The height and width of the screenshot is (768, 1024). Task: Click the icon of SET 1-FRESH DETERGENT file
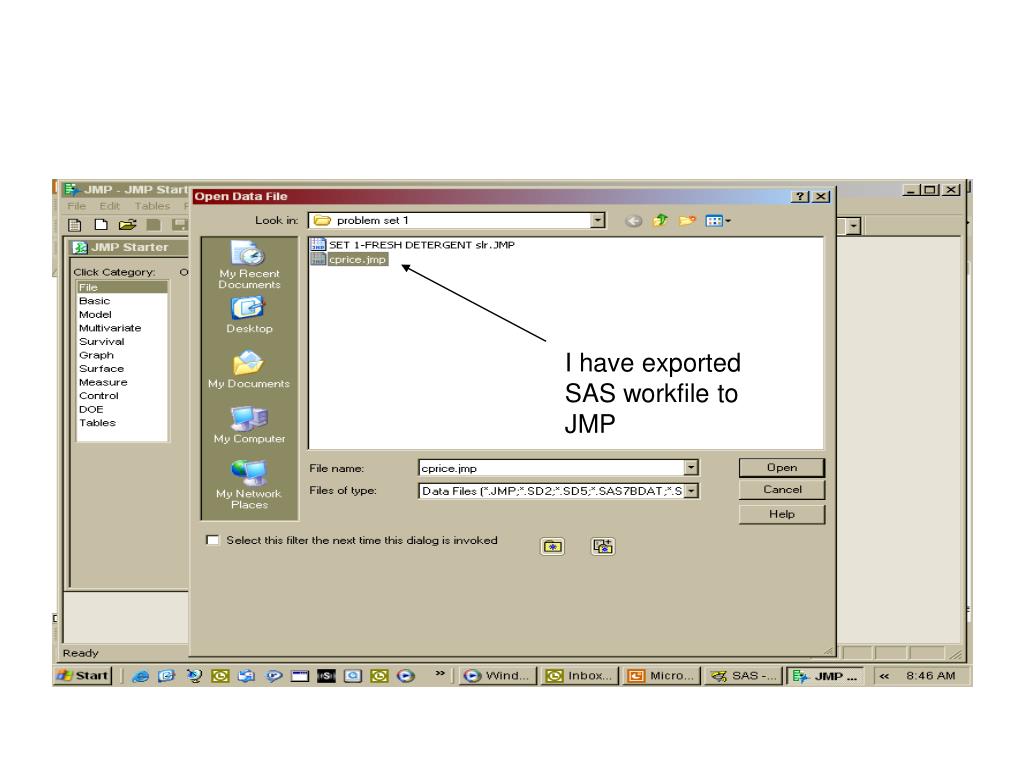click(318, 244)
